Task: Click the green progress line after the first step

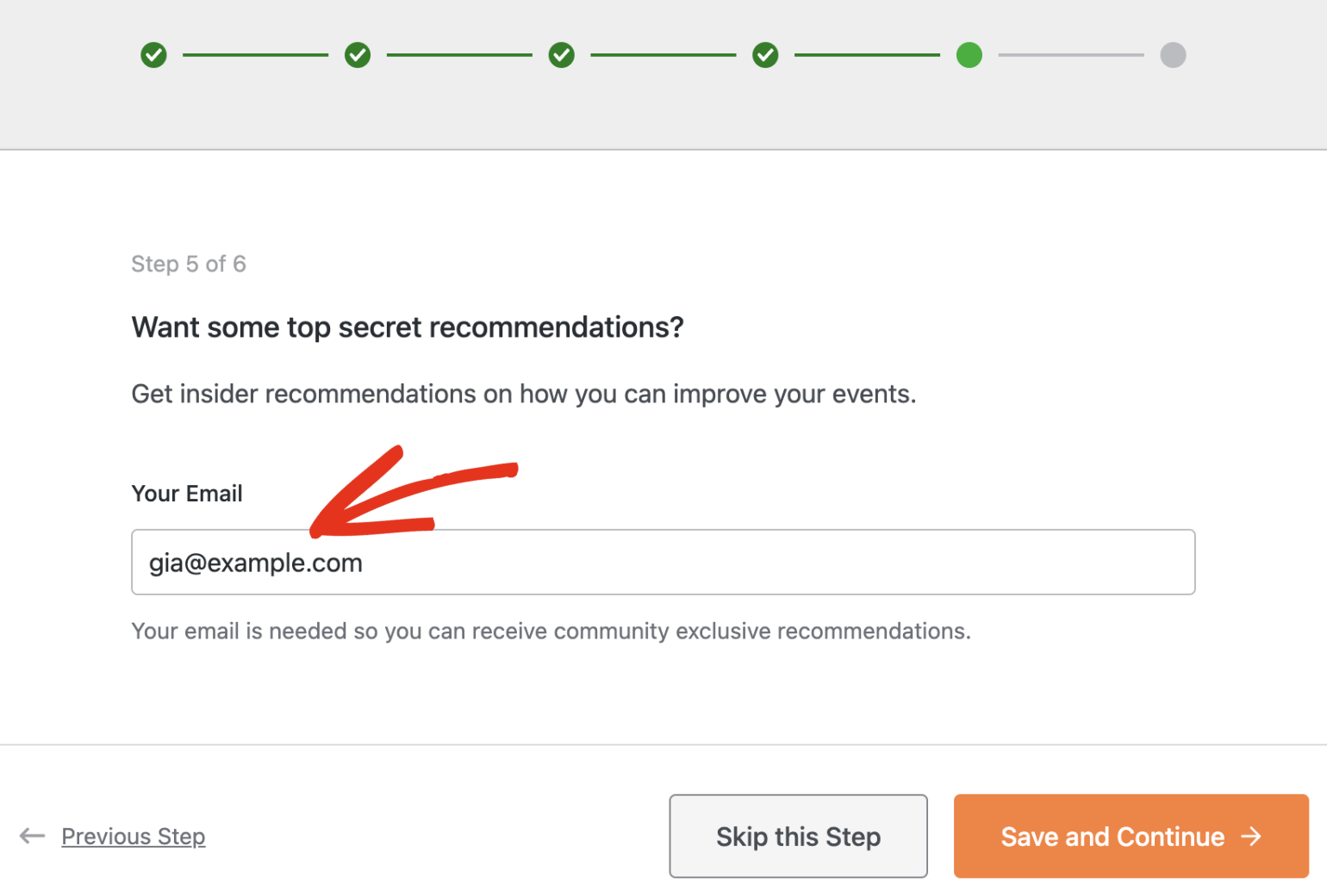Action: [255, 55]
